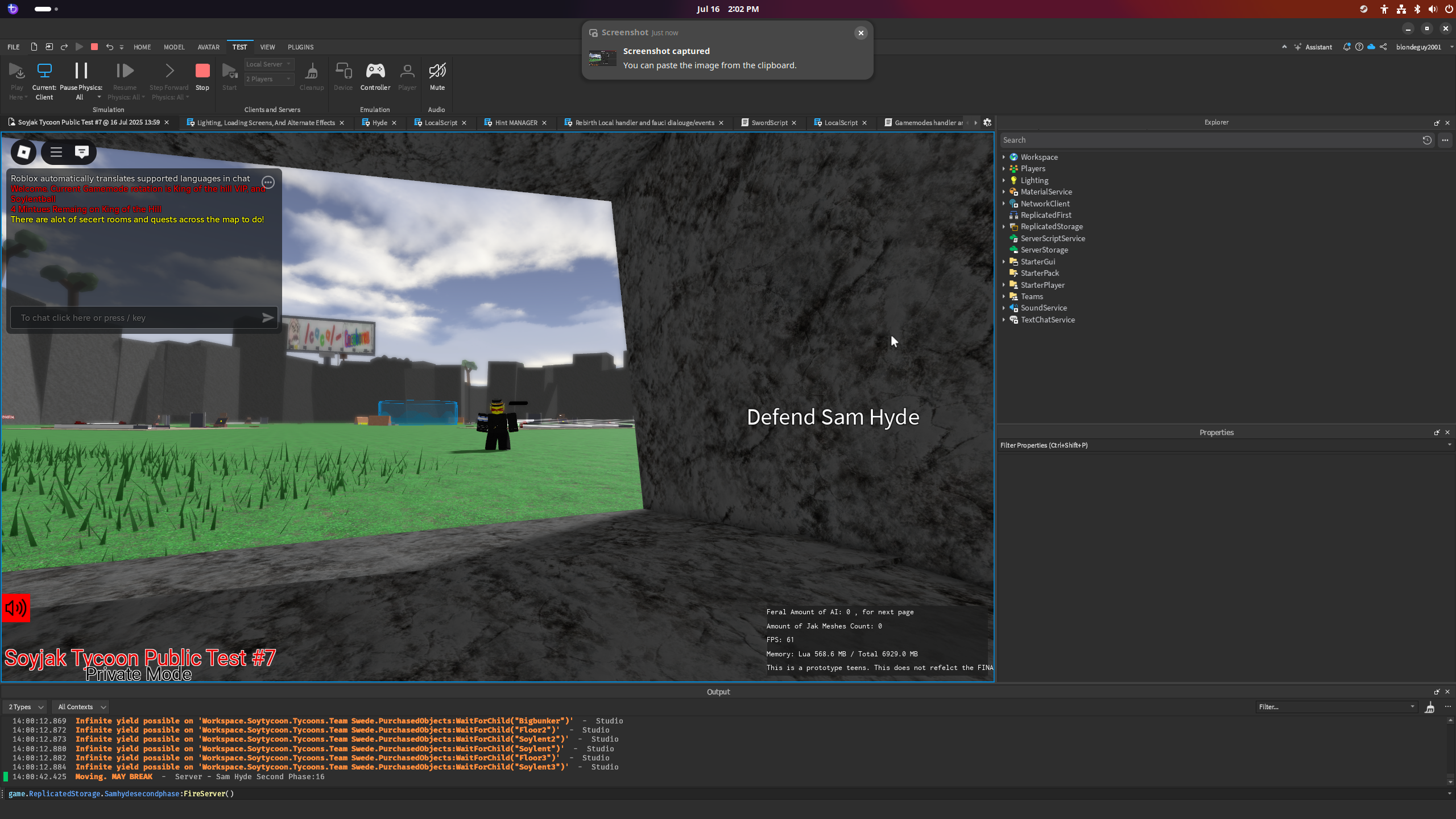This screenshot has width=1456, height=819.
Task: Click the script tabs settings gear icon
Action: [987, 123]
